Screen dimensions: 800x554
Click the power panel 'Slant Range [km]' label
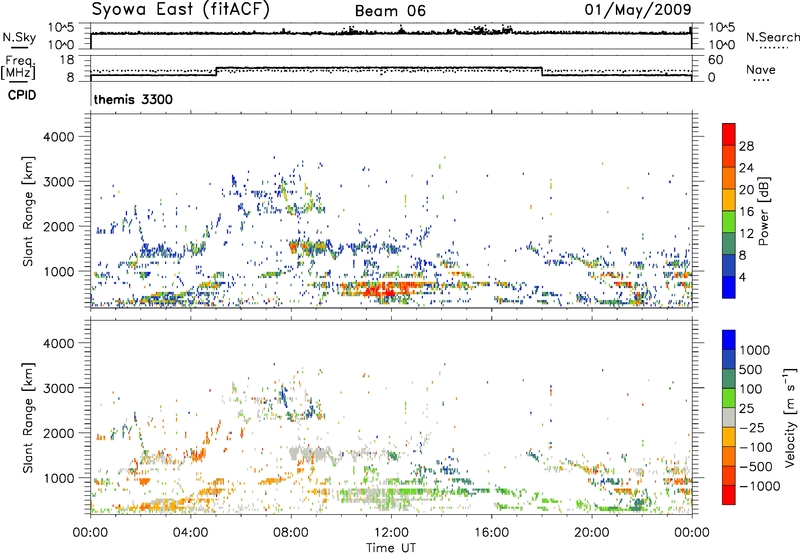pos(28,211)
